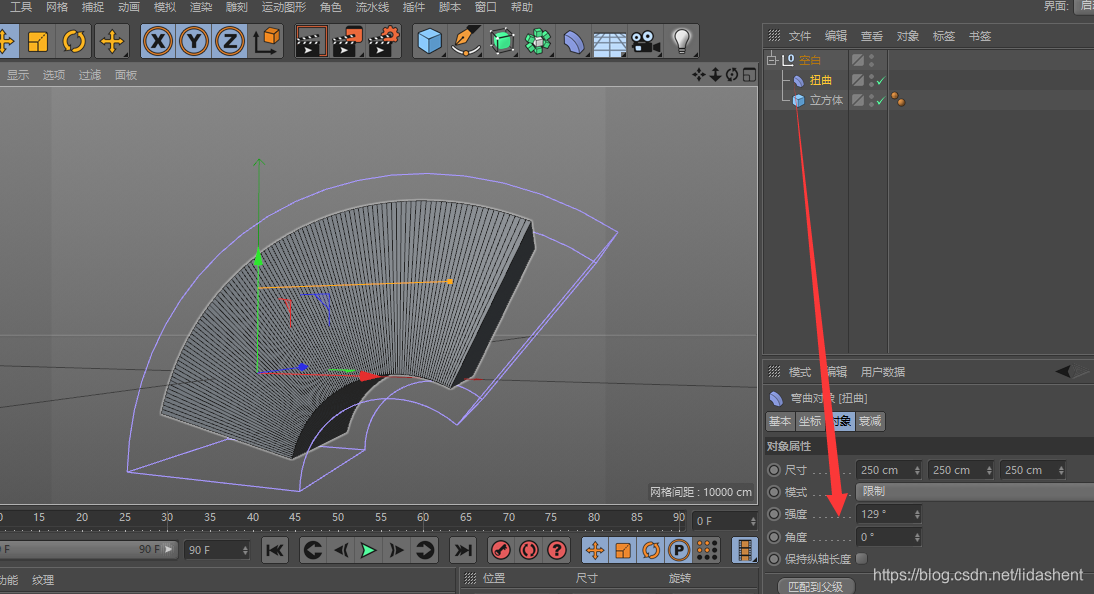Click the record active objects key button
This screenshot has width=1094, height=594.
[x=501, y=550]
